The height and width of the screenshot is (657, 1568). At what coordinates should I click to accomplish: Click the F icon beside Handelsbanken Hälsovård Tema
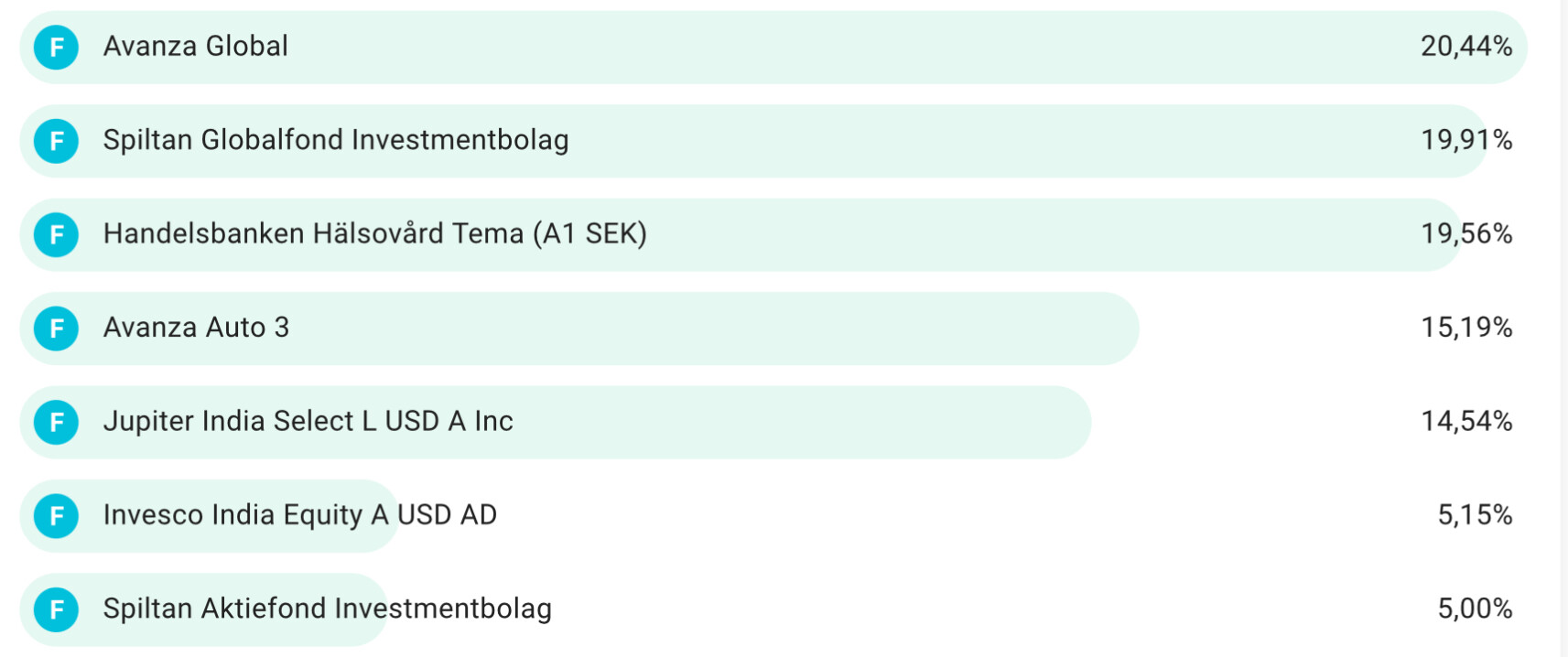[57, 234]
